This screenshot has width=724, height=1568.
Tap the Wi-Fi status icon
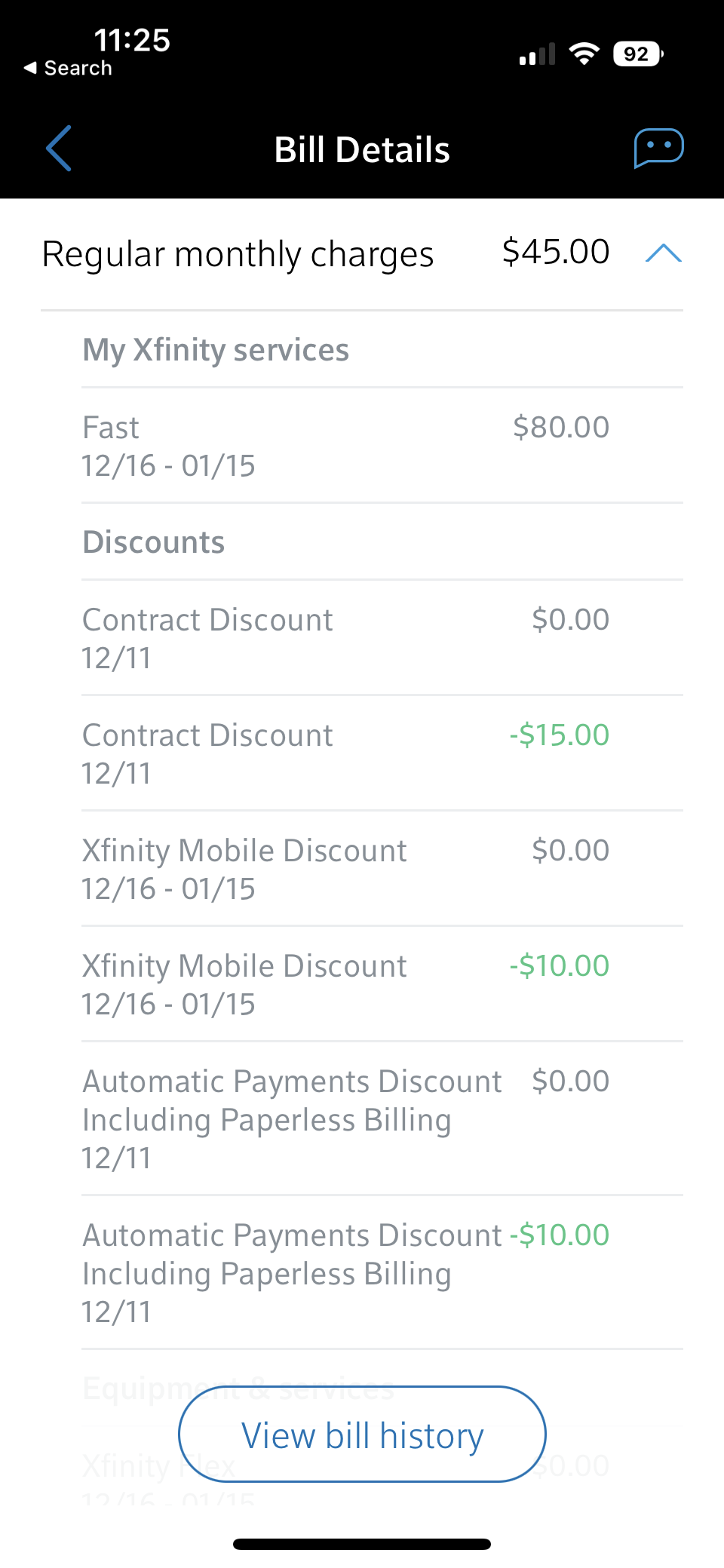point(584,54)
